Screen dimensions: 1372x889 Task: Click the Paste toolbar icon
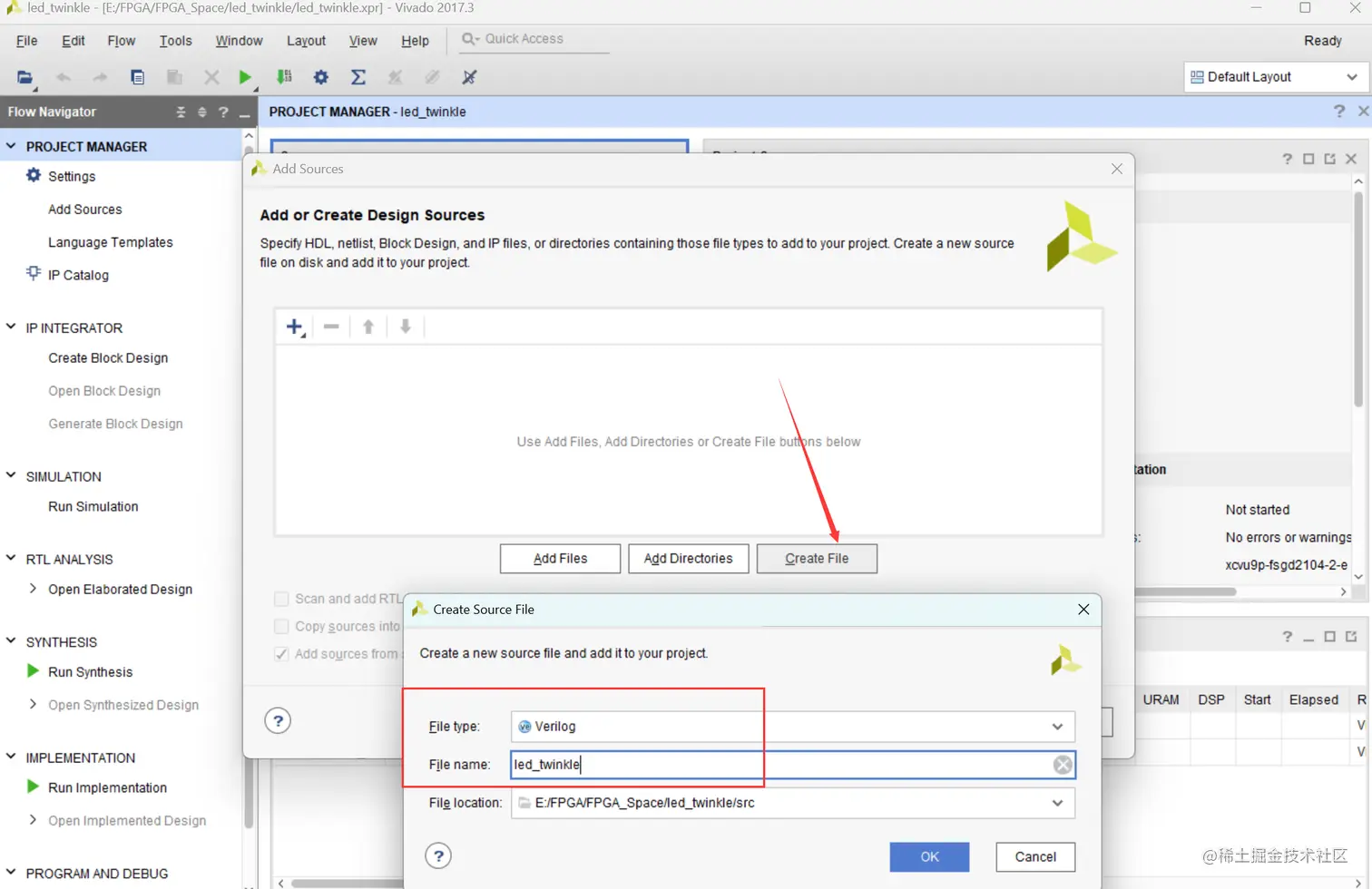tap(174, 77)
